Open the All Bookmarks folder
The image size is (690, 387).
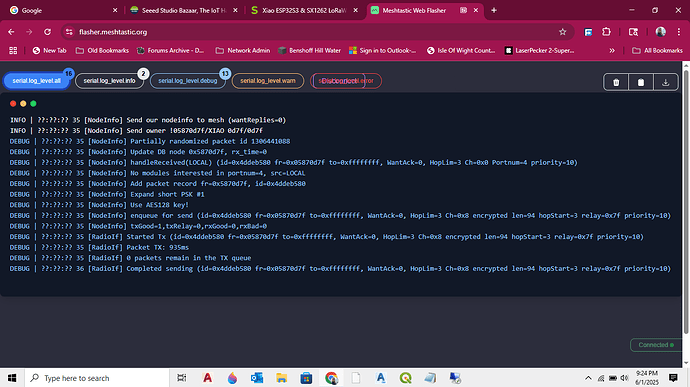[657, 51]
